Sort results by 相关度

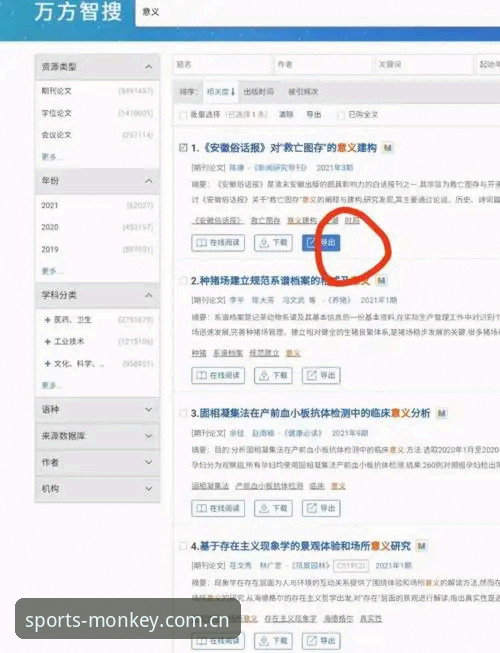point(220,92)
